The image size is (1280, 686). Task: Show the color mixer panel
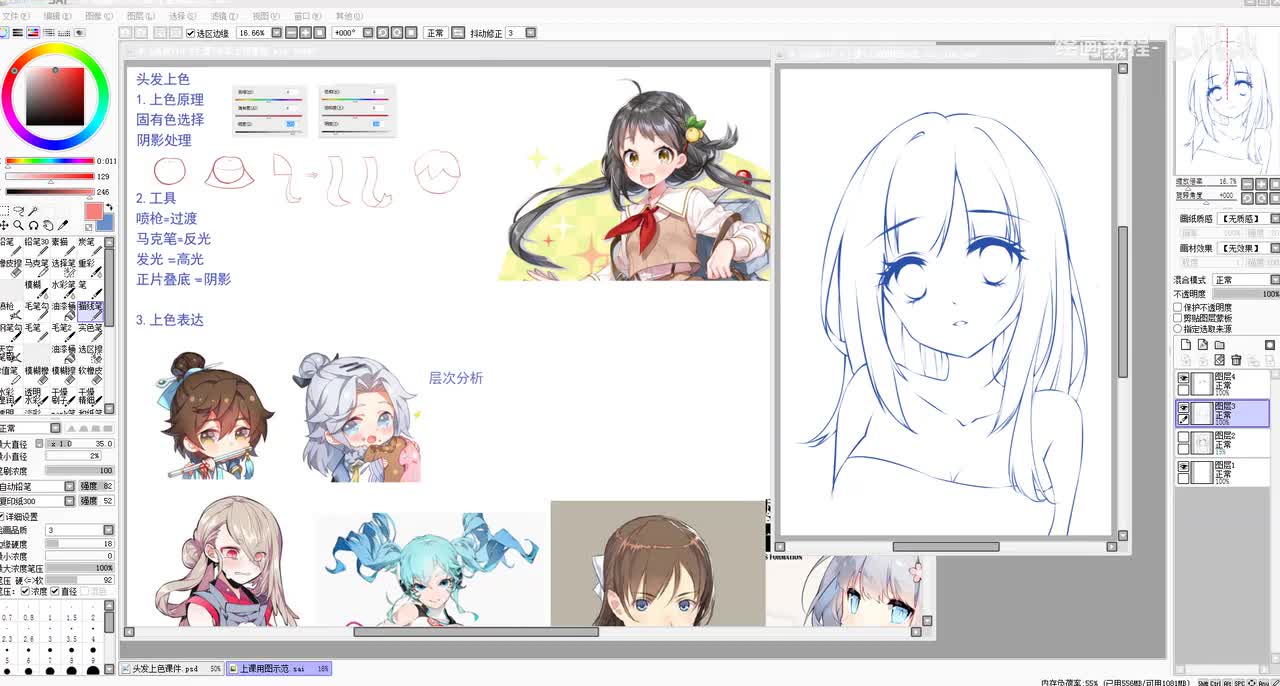48,33
